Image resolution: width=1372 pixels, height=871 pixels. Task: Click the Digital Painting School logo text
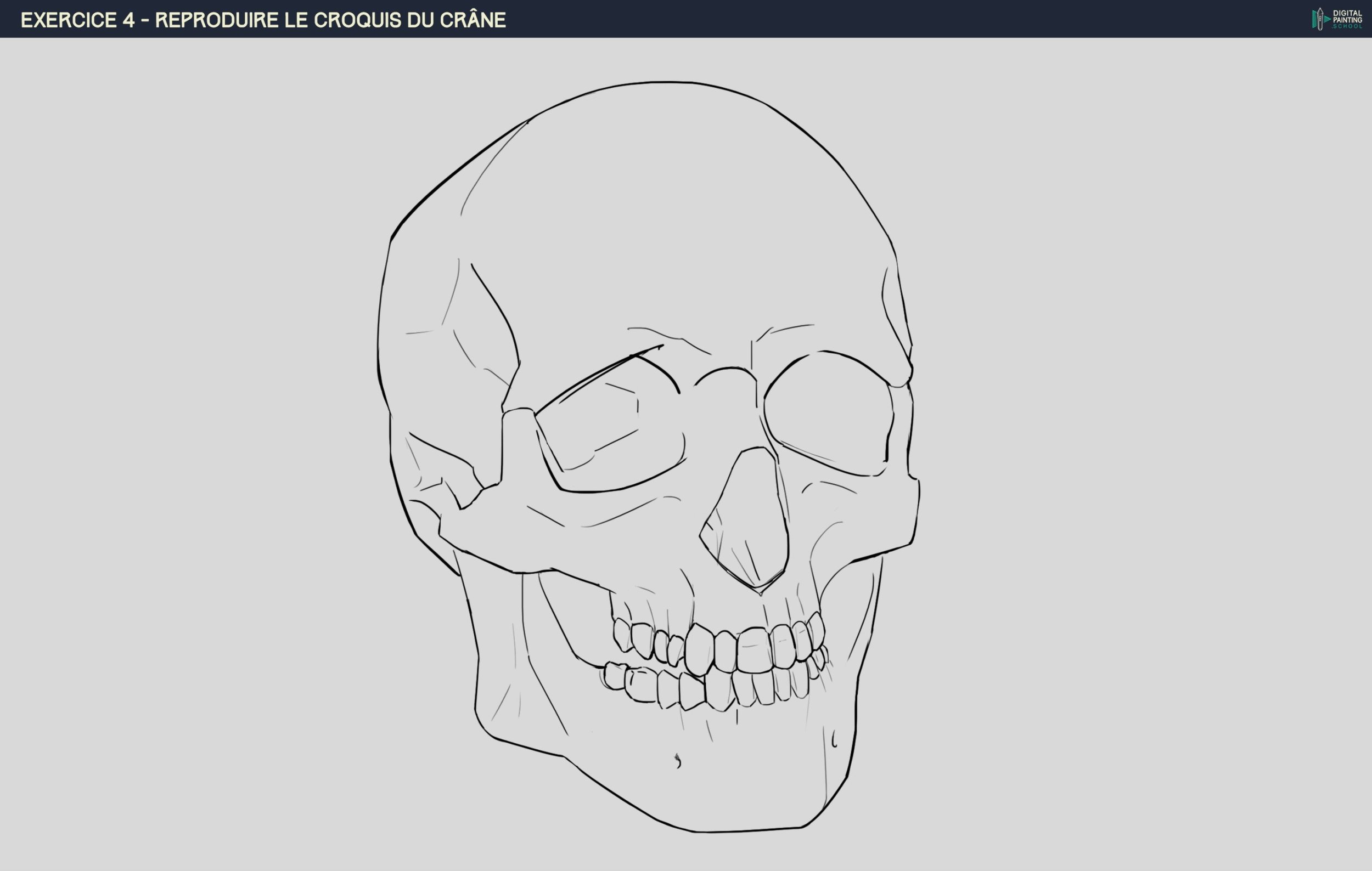point(1347,19)
